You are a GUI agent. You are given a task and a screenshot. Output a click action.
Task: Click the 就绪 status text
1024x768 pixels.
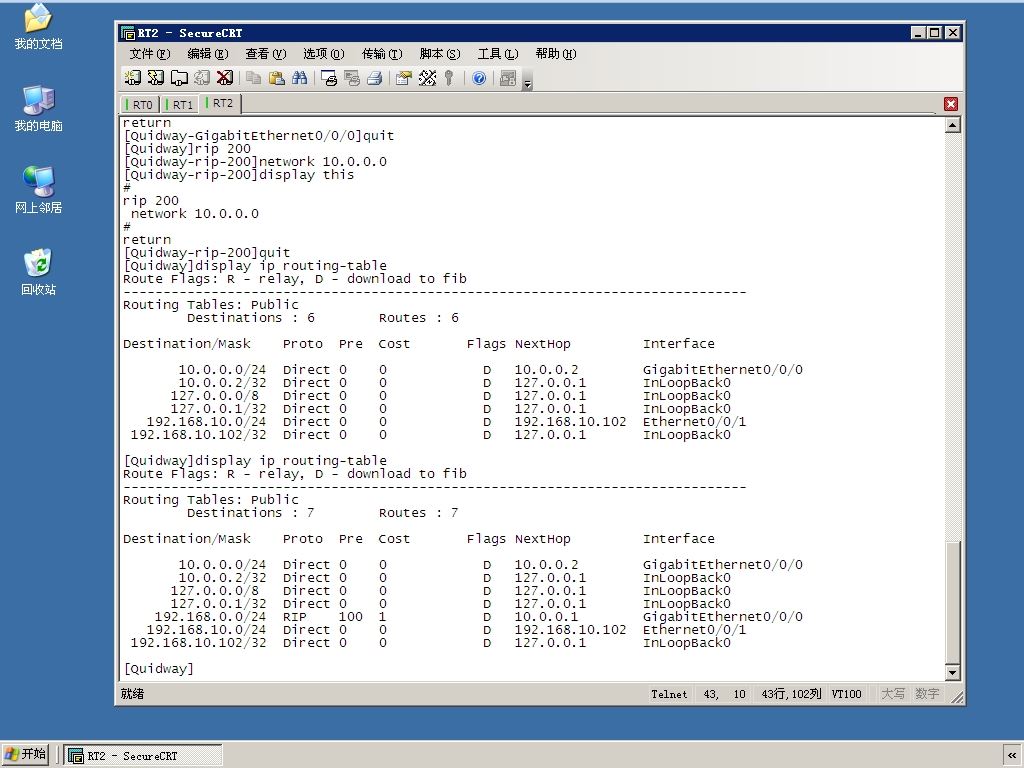[132, 694]
